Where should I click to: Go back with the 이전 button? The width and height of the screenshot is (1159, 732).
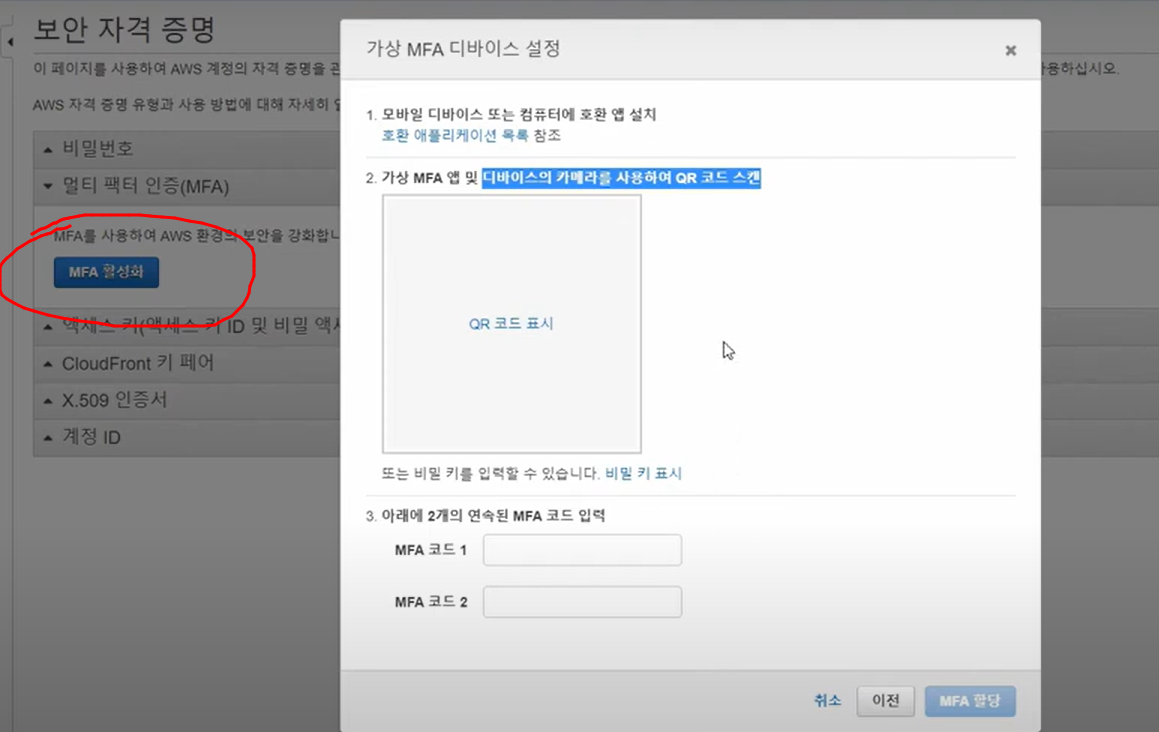(x=886, y=700)
